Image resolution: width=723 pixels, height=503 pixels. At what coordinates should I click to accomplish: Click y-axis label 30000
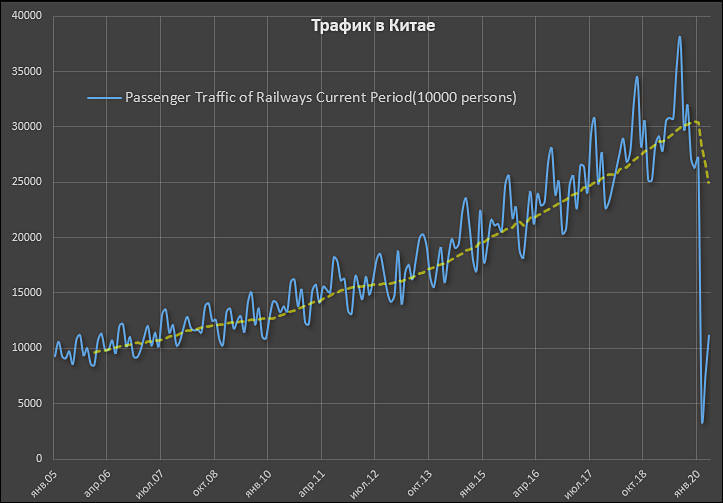pyautogui.click(x=26, y=127)
